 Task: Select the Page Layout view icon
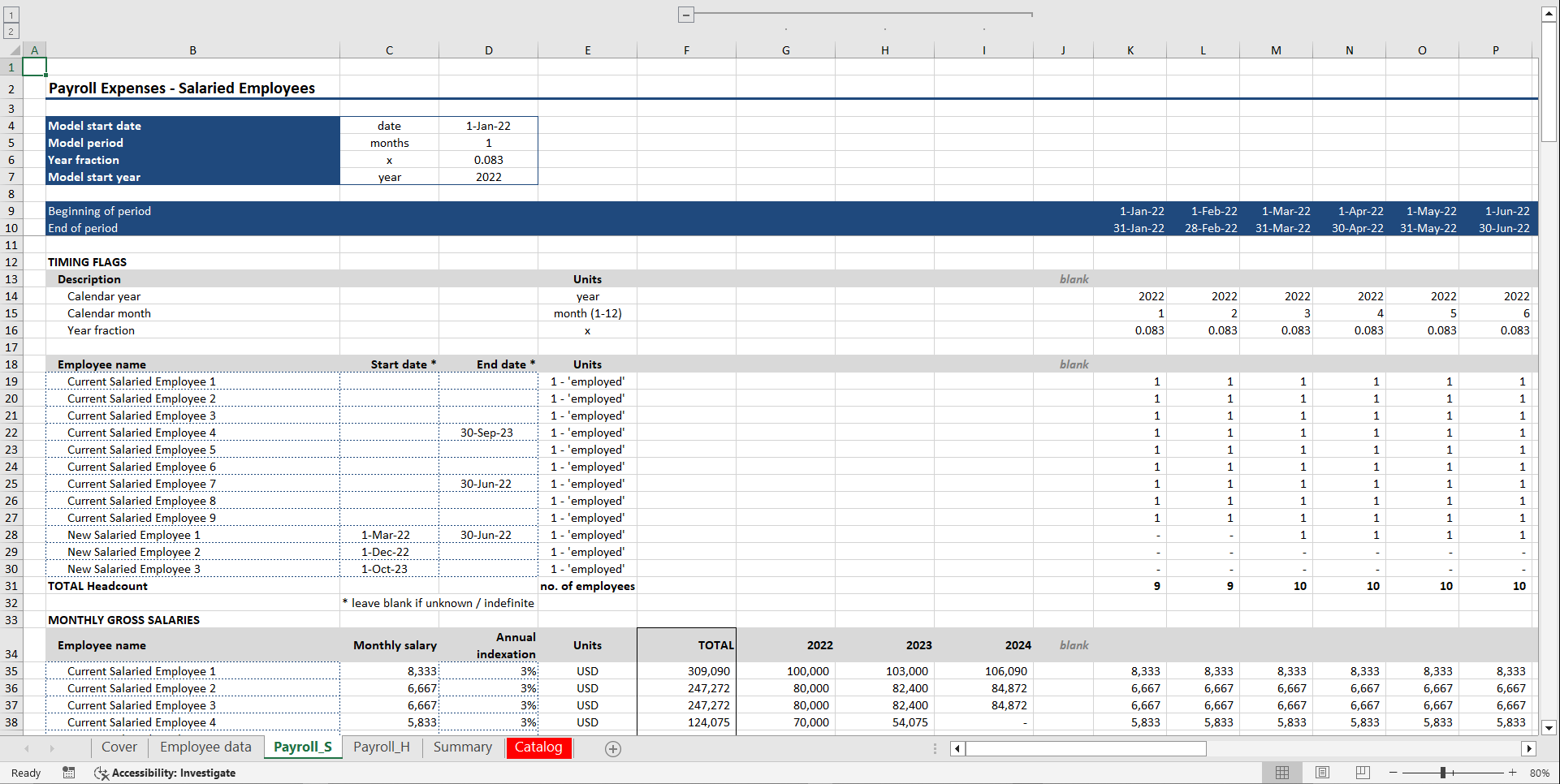(x=1322, y=772)
